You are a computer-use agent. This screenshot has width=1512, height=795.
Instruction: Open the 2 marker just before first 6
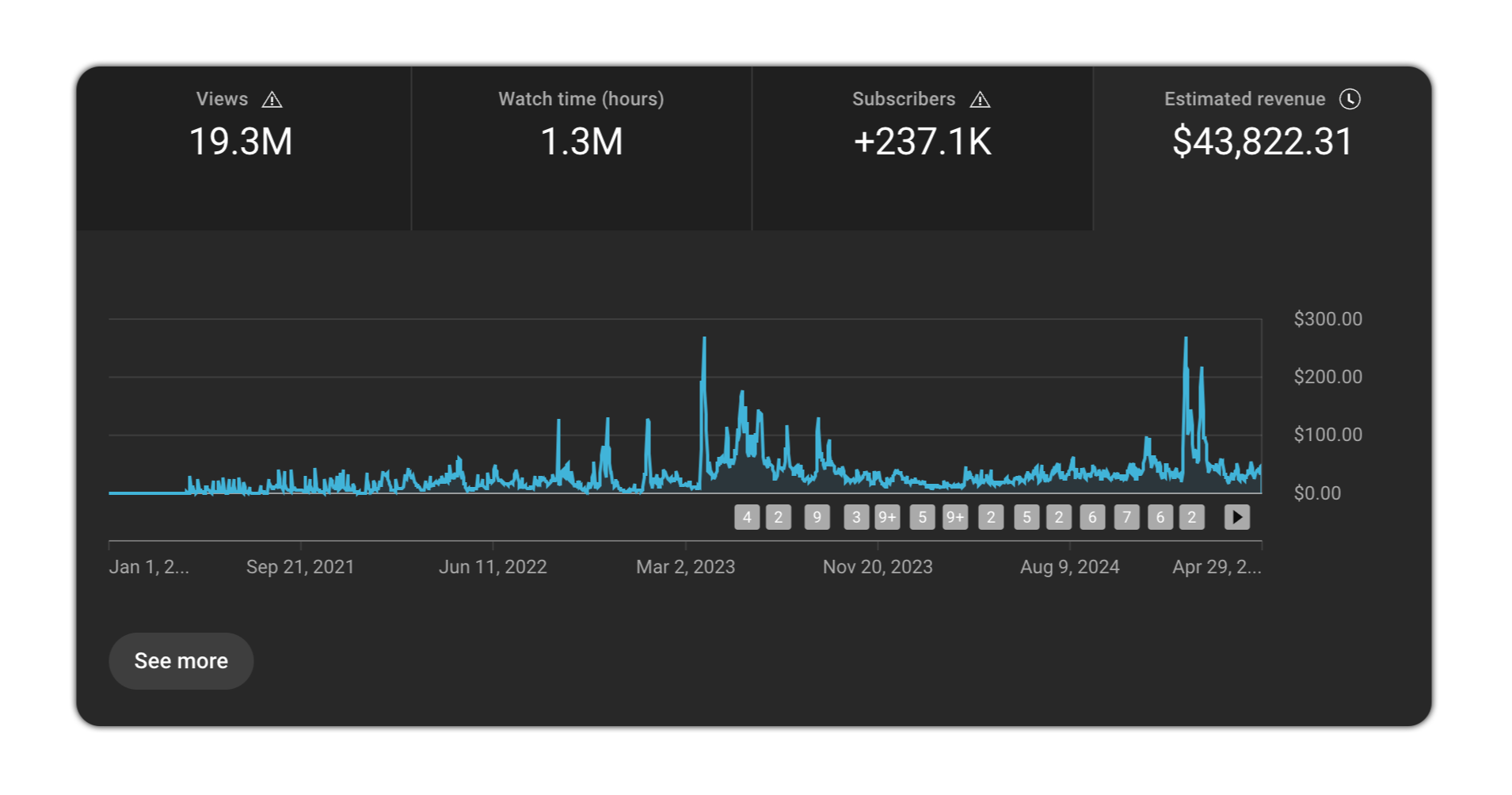[1059, 517]
